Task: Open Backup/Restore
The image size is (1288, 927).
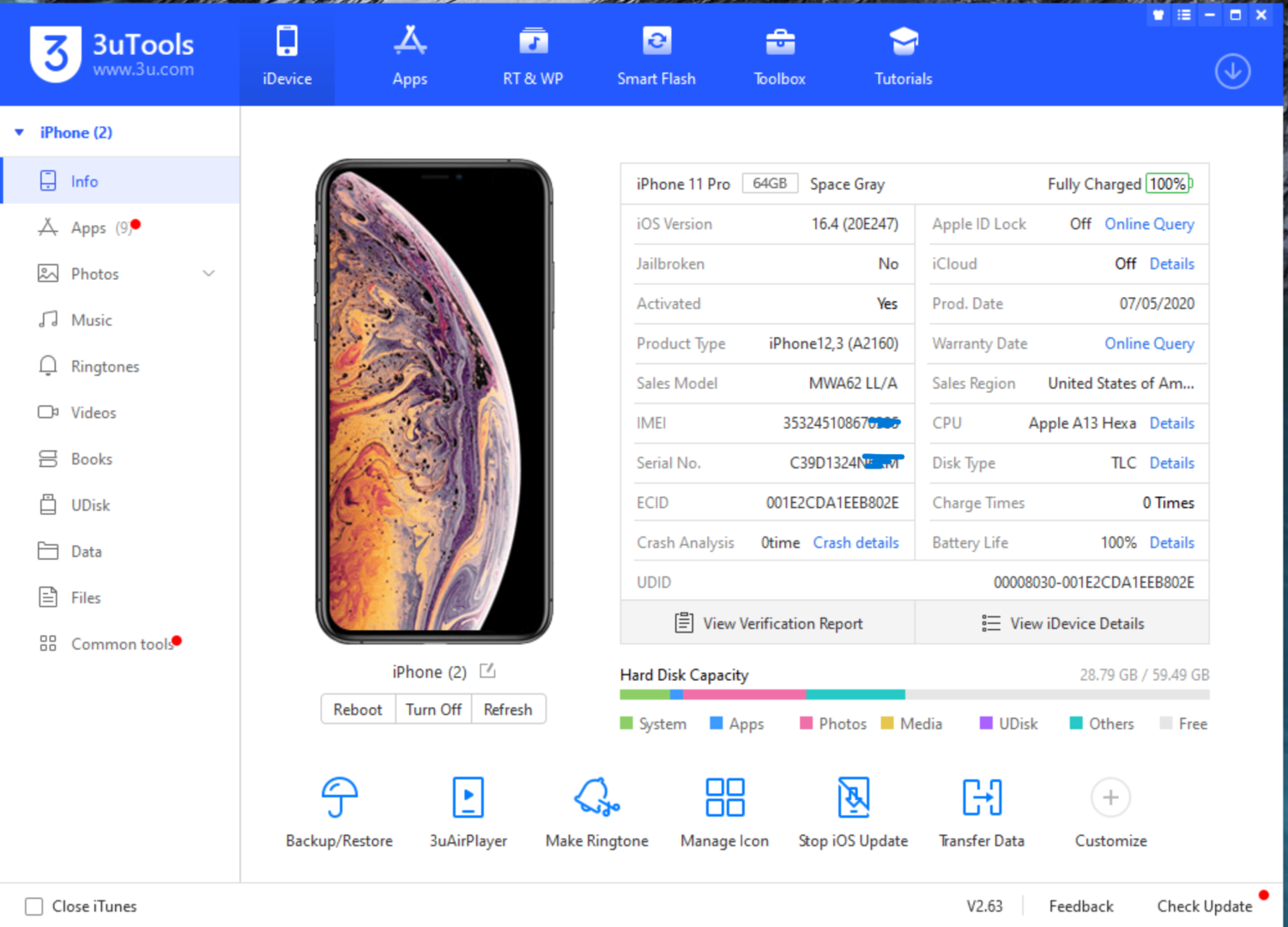Action: (x=339, y=810)
